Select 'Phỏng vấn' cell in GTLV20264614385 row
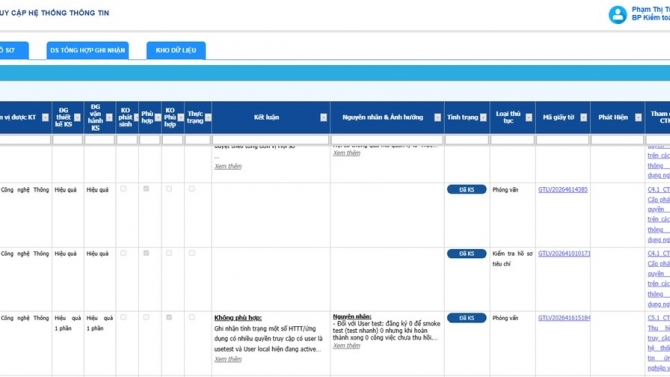Image resolution: width=670 pixels, height=377 pixels. (505, 189)
